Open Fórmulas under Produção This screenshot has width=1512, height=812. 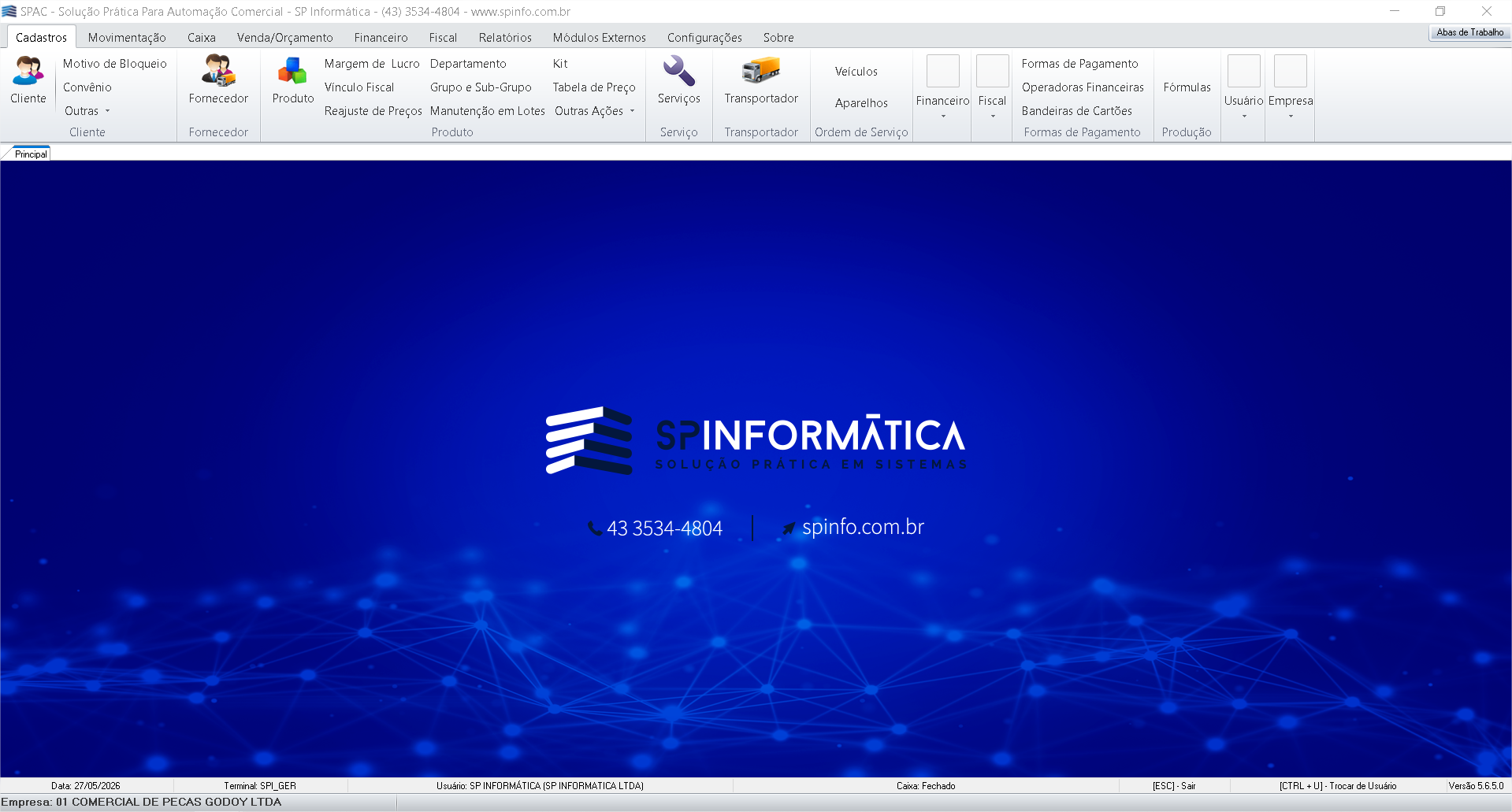click(1187, 87)
